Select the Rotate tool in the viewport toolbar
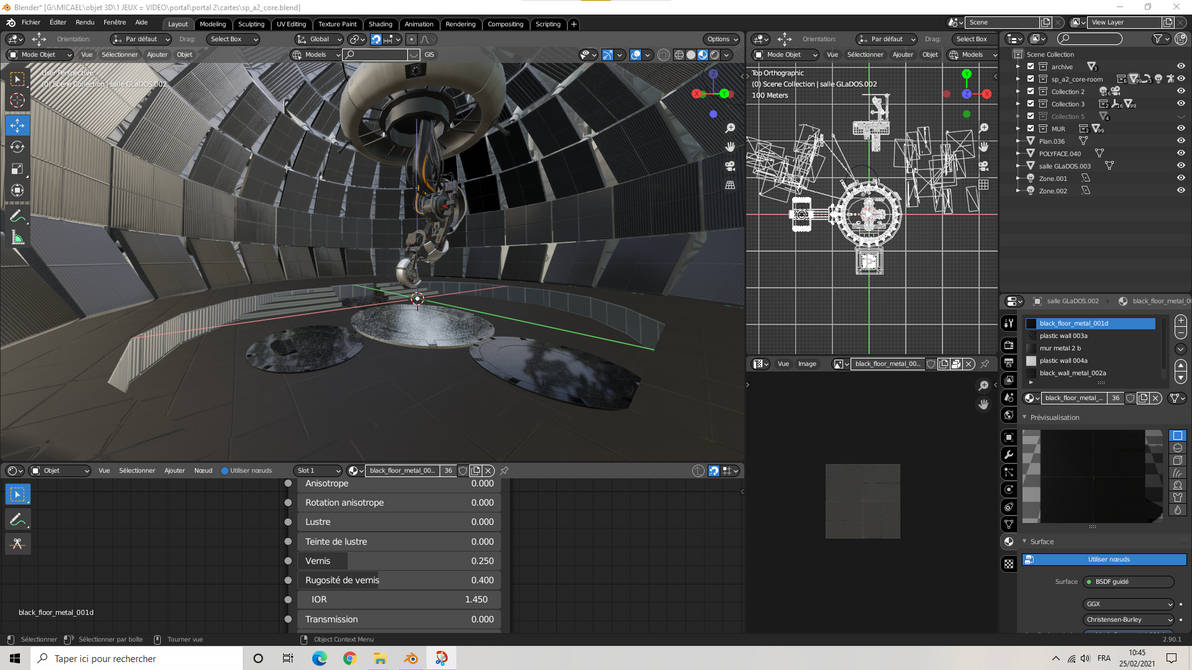Screen dimensions: 1192x670 coord(17,147)
